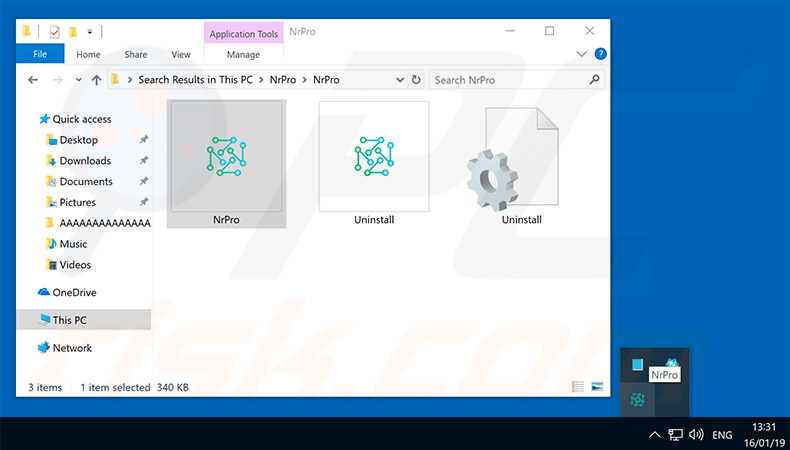Image resolution: width=790 pixels, height=450 pixels.
Task: Select the NrPro application file
Action: (x=226, y=163)
